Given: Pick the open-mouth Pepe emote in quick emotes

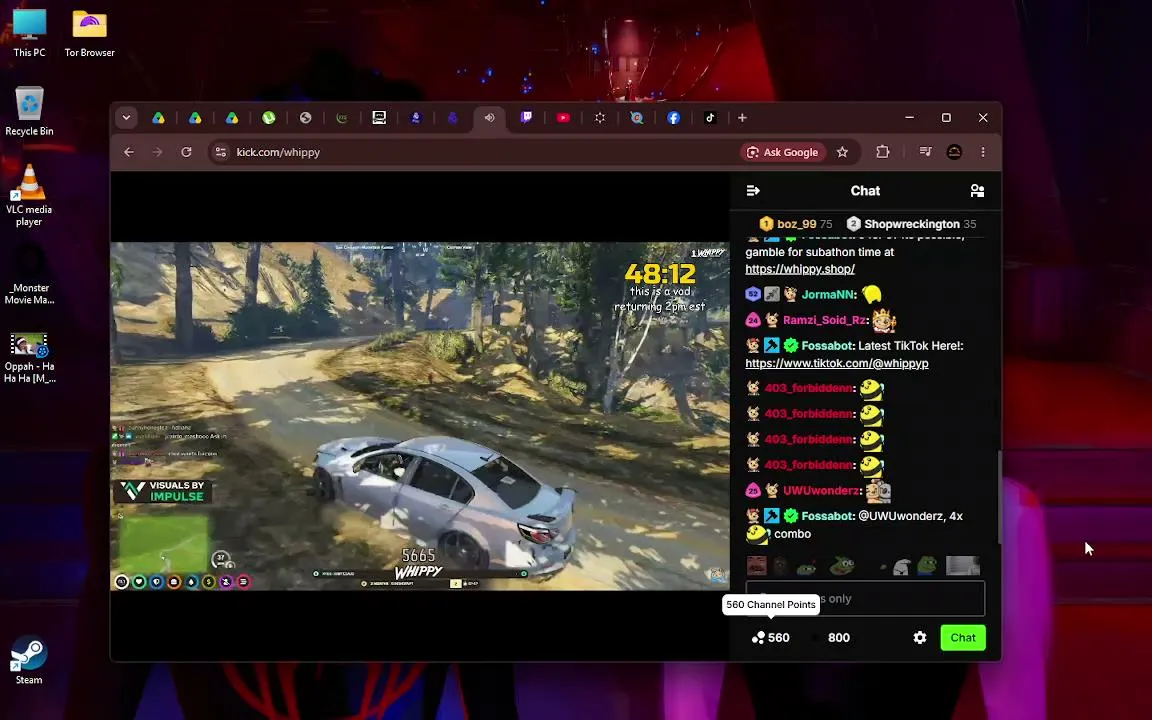Looking at the screenshot, I should (842, 565).
